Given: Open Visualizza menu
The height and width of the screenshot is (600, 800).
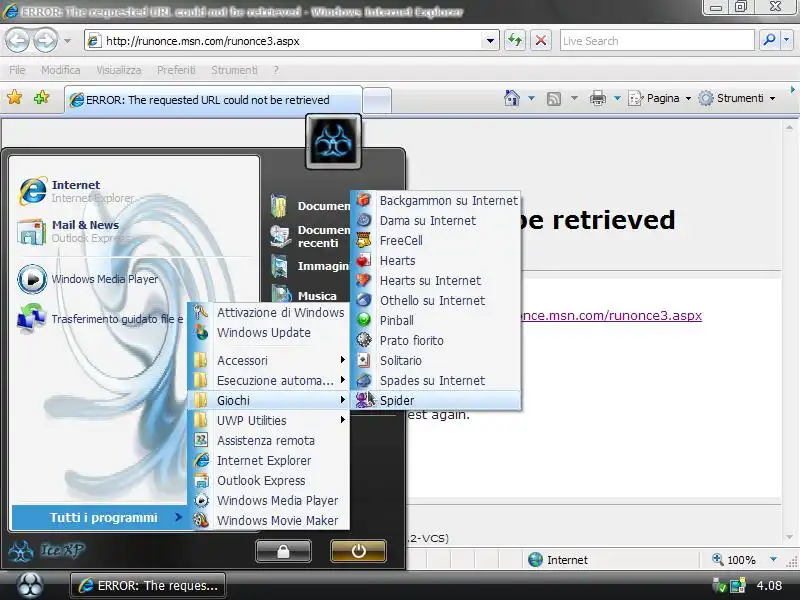Looking at the screenshot, I should coord(119,70).
